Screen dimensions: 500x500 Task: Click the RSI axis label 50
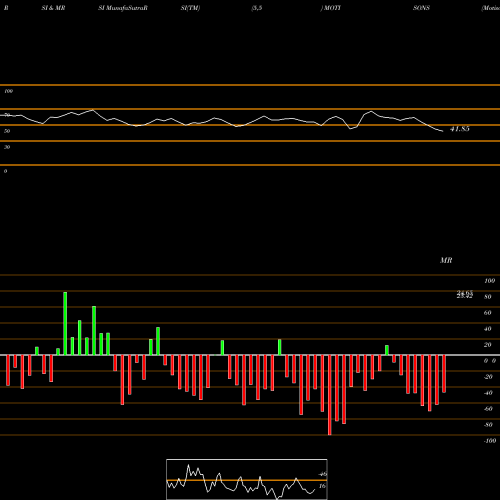point(7,131)
